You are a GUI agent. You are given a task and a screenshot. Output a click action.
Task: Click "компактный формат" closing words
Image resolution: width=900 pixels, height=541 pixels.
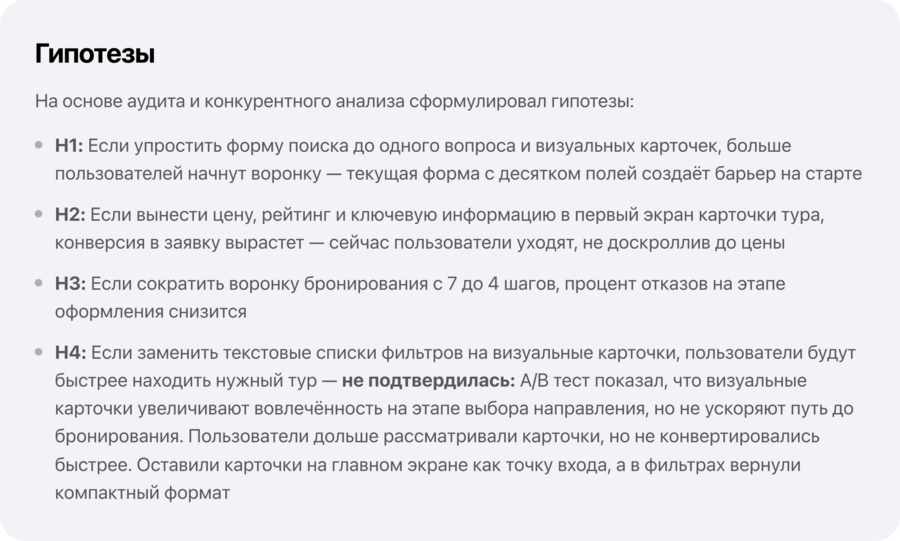pyautogui.click(x=142, y=492)
